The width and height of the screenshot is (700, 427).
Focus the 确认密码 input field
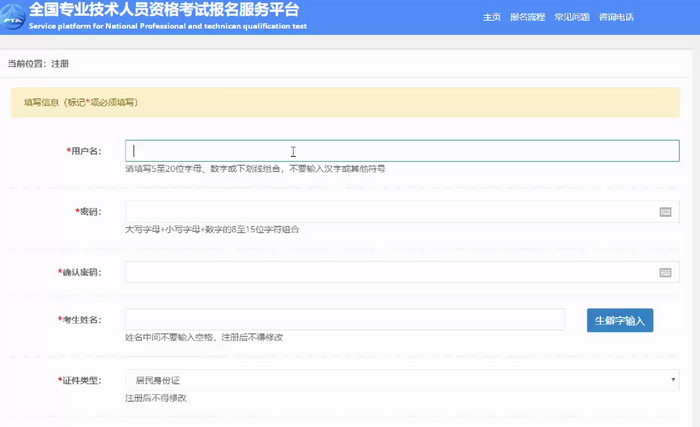tap(388, 272)
